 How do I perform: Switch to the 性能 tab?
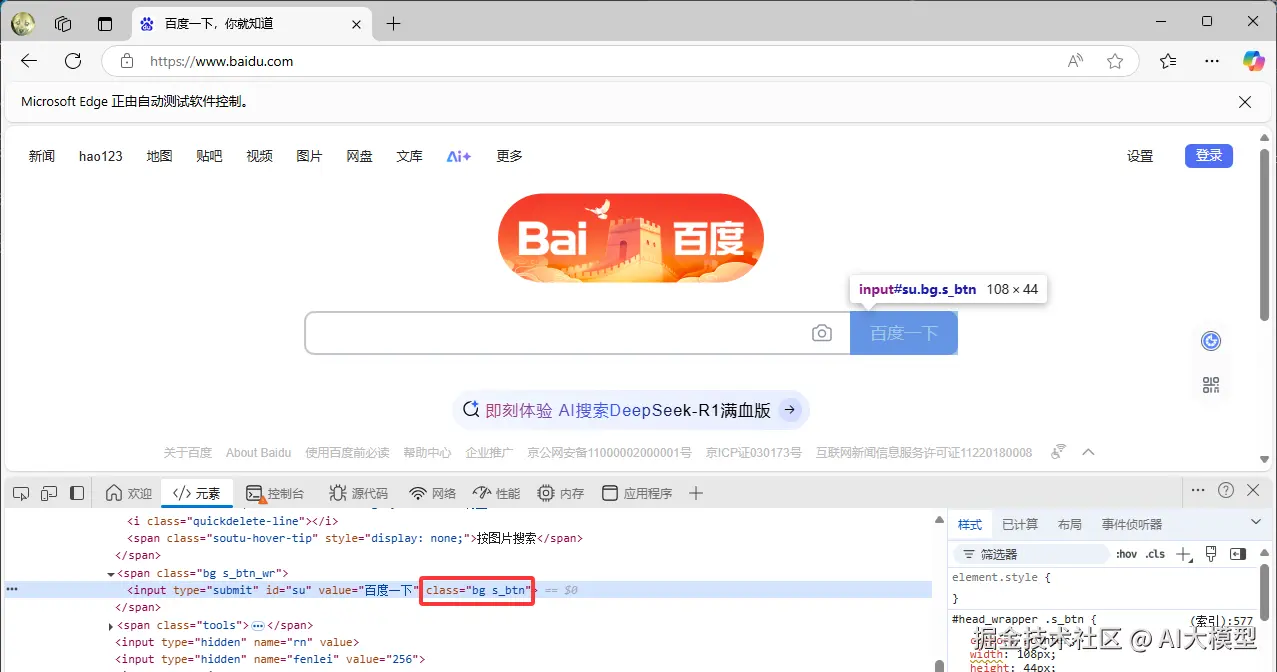[x=497, y=493]
